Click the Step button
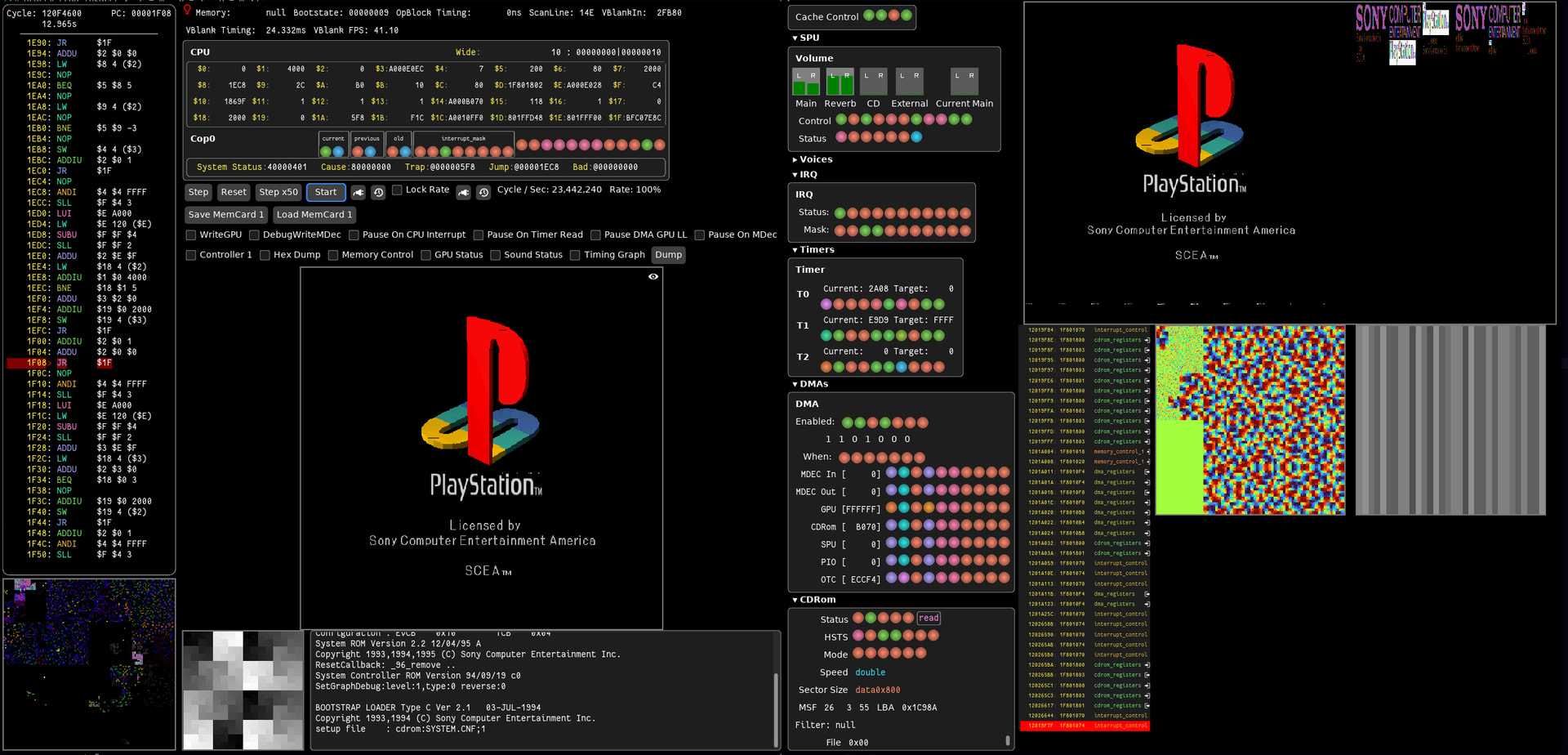 point(198,193)
